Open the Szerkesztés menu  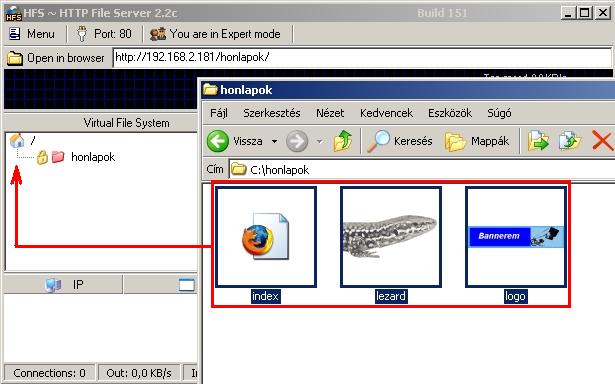(272, 113)
